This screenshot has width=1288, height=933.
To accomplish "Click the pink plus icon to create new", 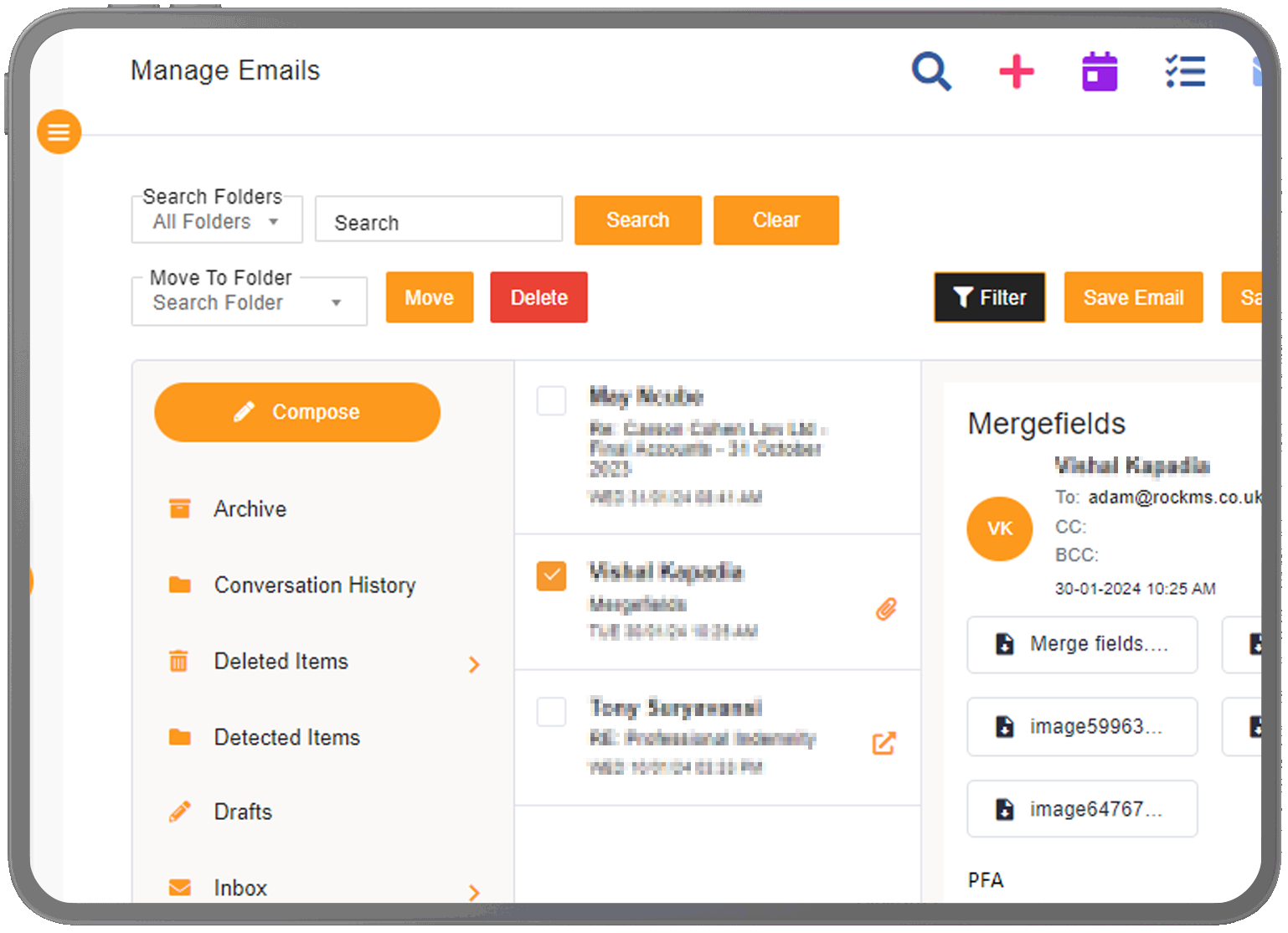I will 1016,73.
